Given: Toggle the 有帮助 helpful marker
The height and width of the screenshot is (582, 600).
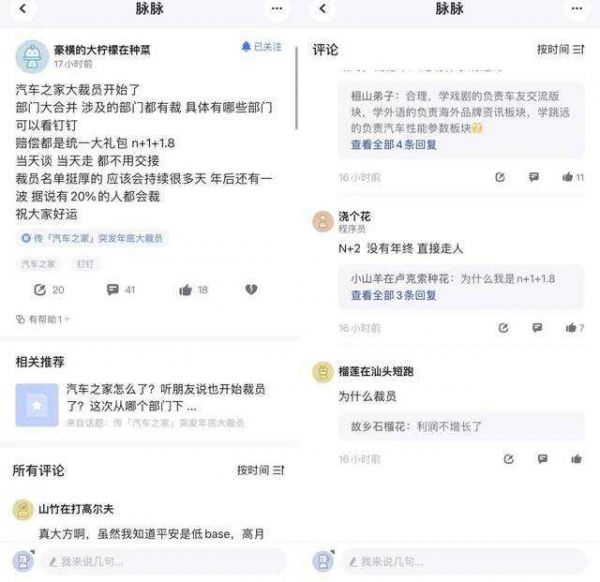Looking at the screenshot, I should coord(42,319).
